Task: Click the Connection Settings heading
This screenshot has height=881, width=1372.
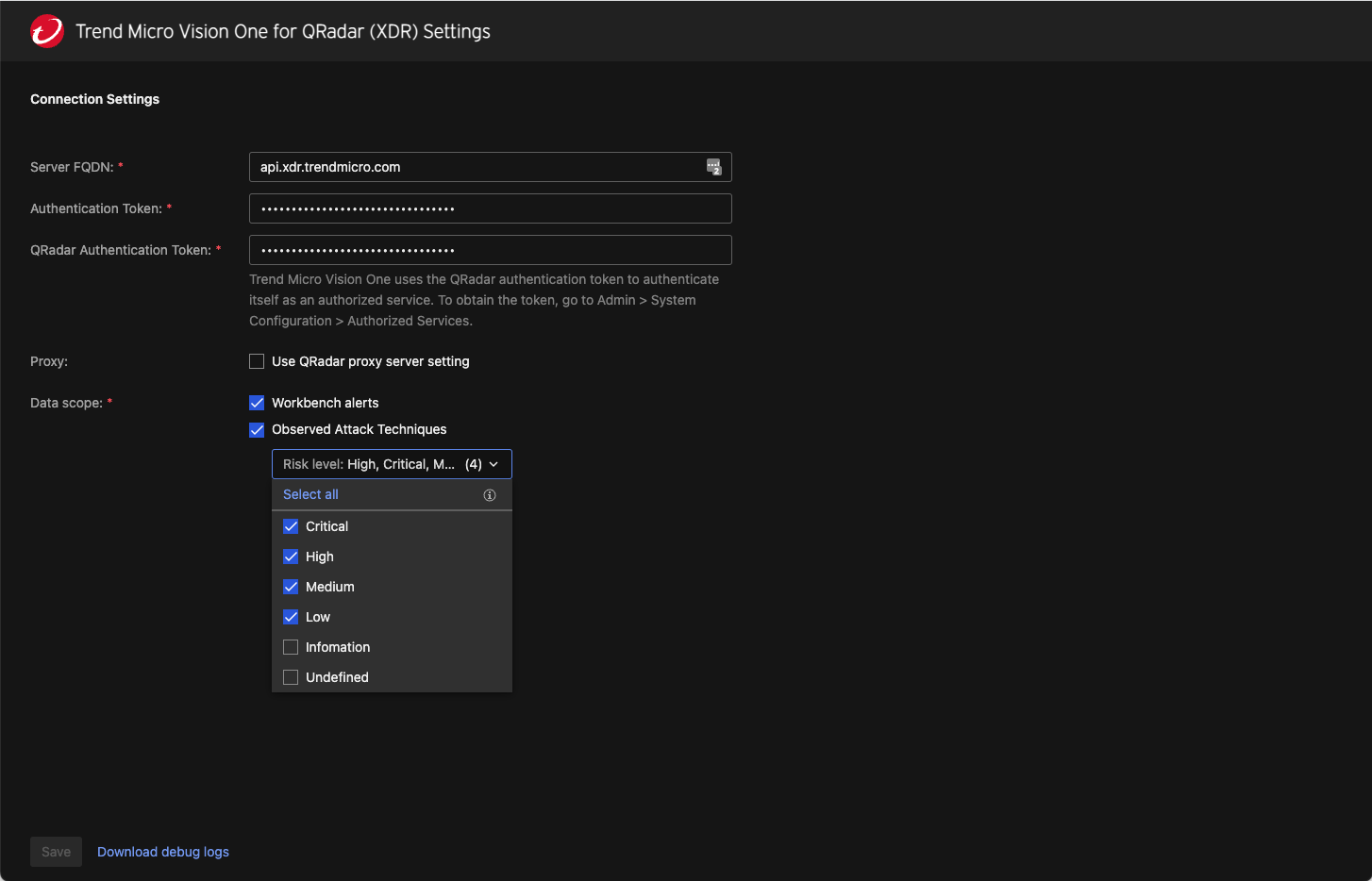Action: tap(94, 99)
